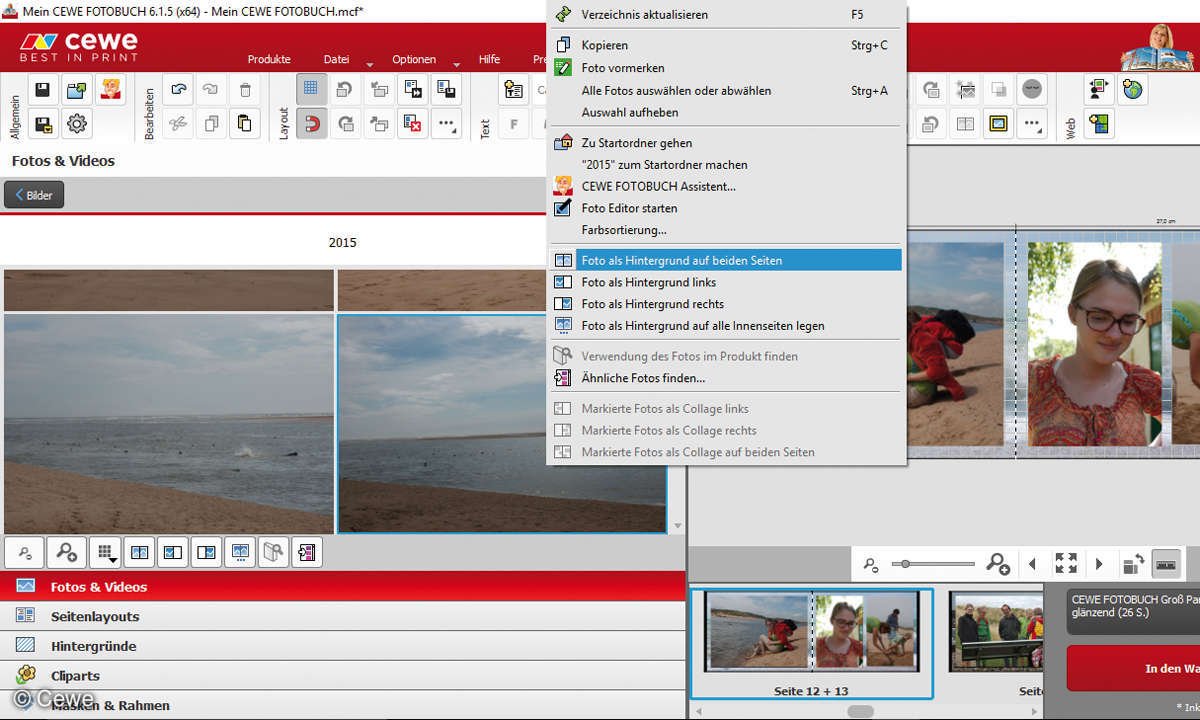1200x720 pixels.
Task: Click the delete layout red X icon
Action: click(x=413, y=124)
